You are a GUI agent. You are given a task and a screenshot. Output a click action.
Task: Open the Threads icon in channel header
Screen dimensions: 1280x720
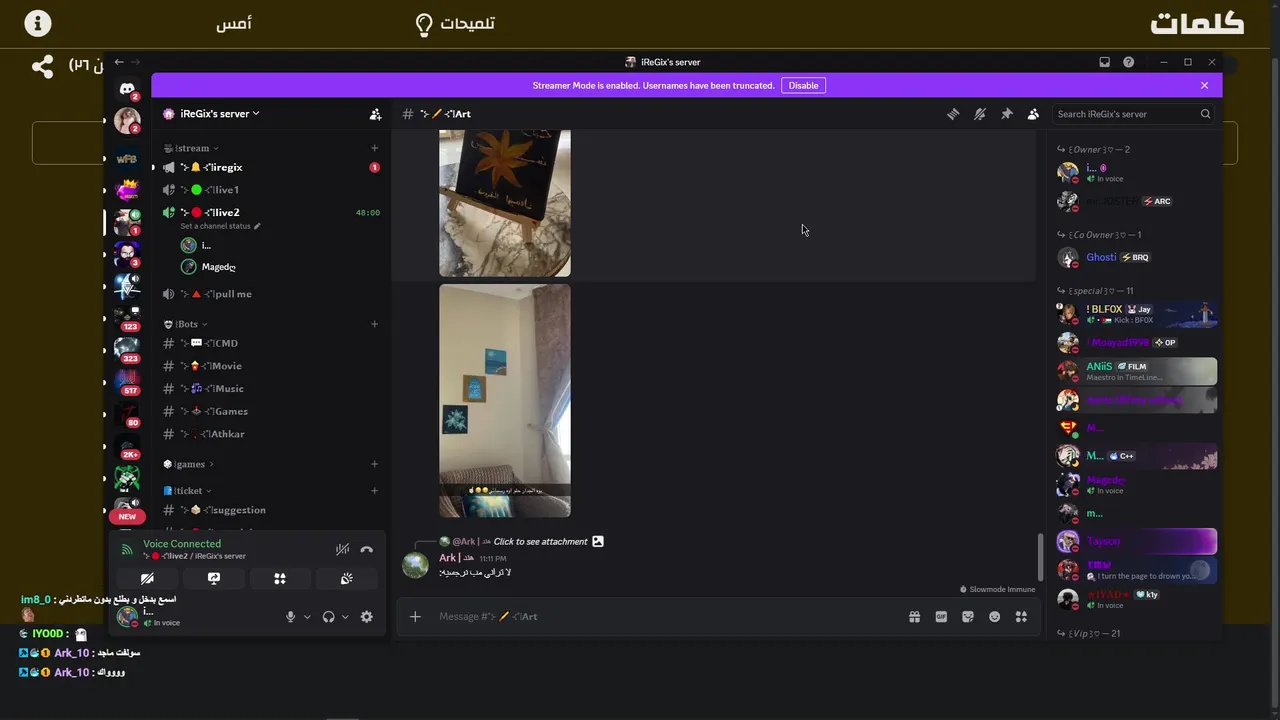953,114
